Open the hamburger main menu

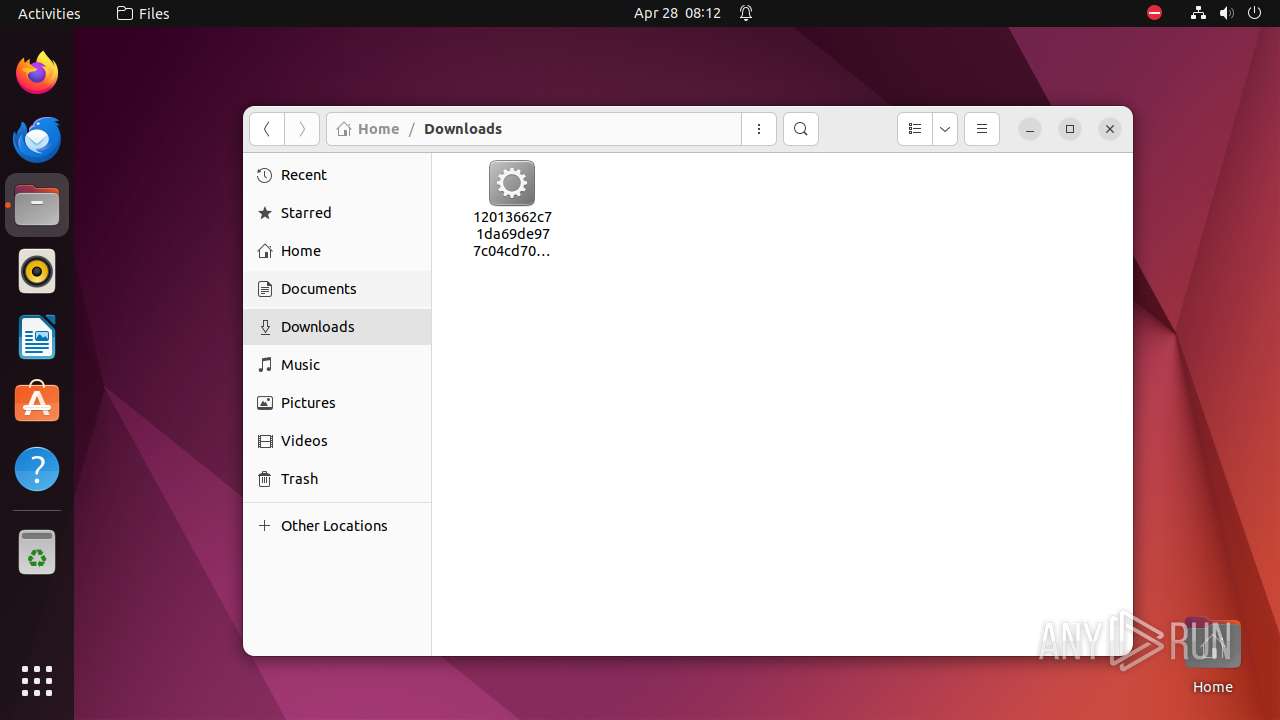coord(982,129)
